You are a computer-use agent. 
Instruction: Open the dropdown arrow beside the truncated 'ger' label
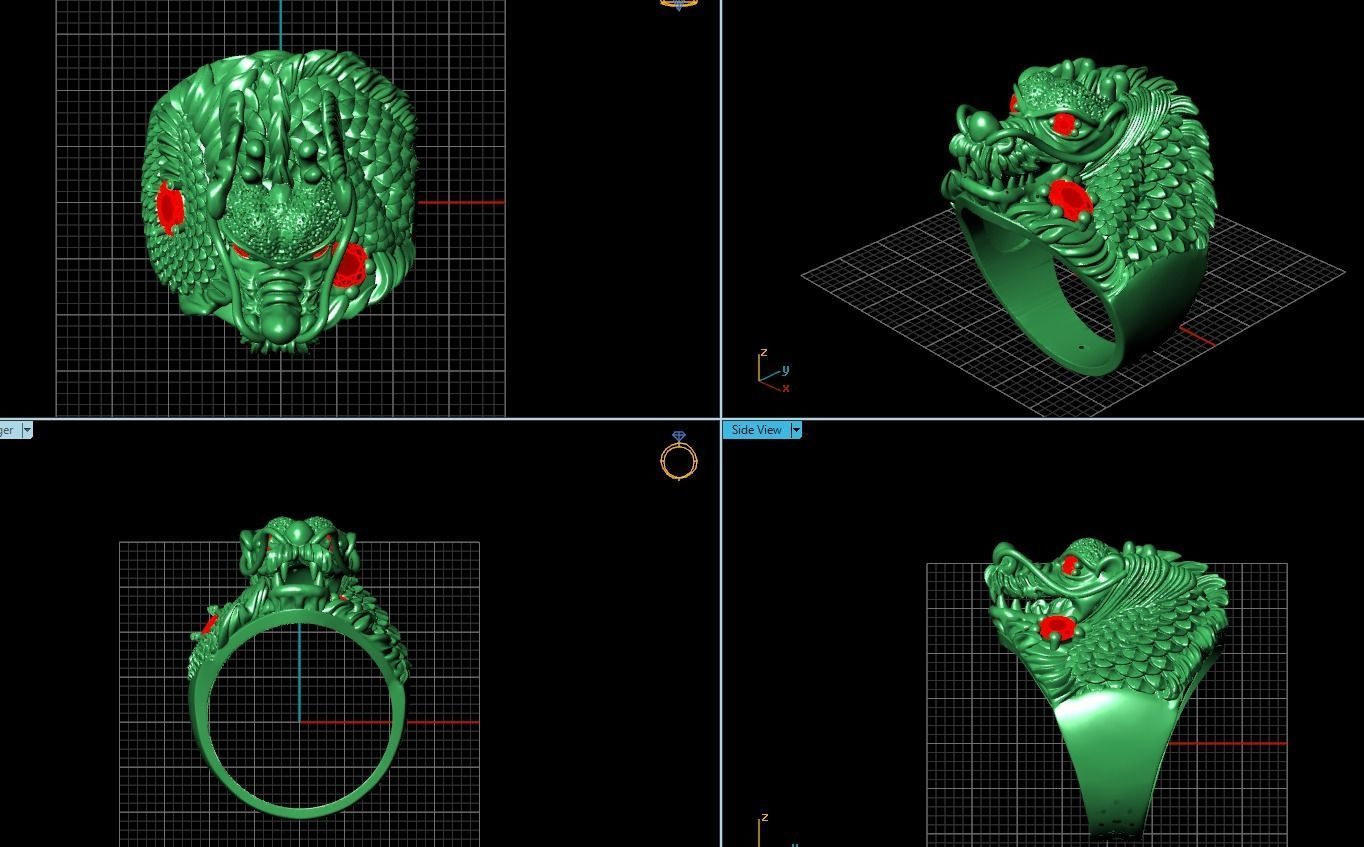(x=27, y=430)
